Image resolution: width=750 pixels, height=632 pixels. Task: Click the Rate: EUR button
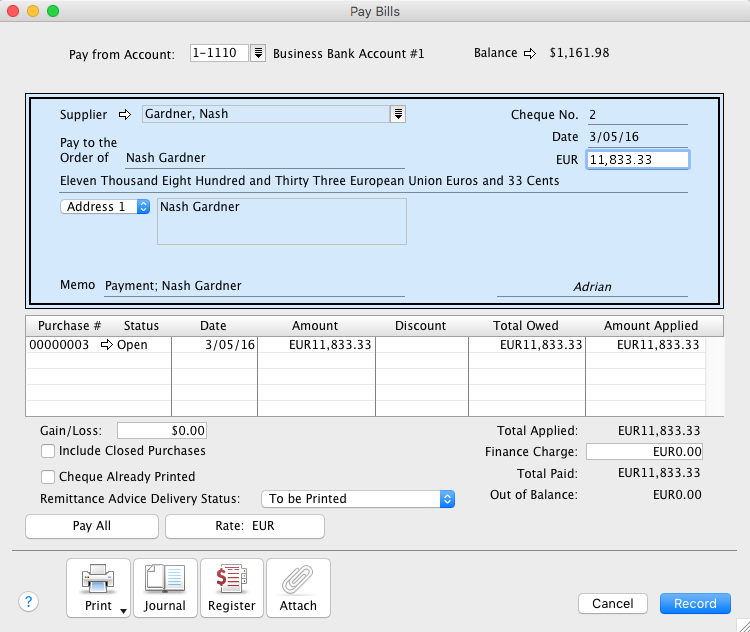245,526
